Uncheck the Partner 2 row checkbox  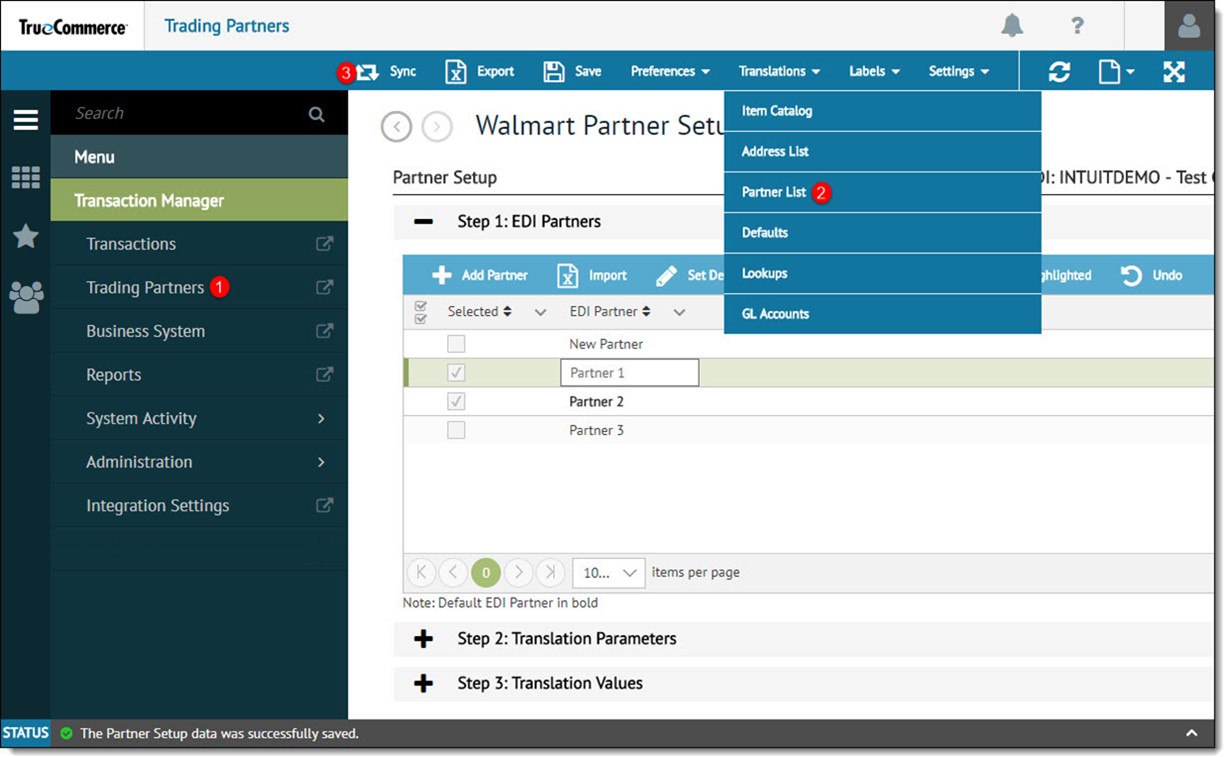pyautogui.click(x=456, y=402)
